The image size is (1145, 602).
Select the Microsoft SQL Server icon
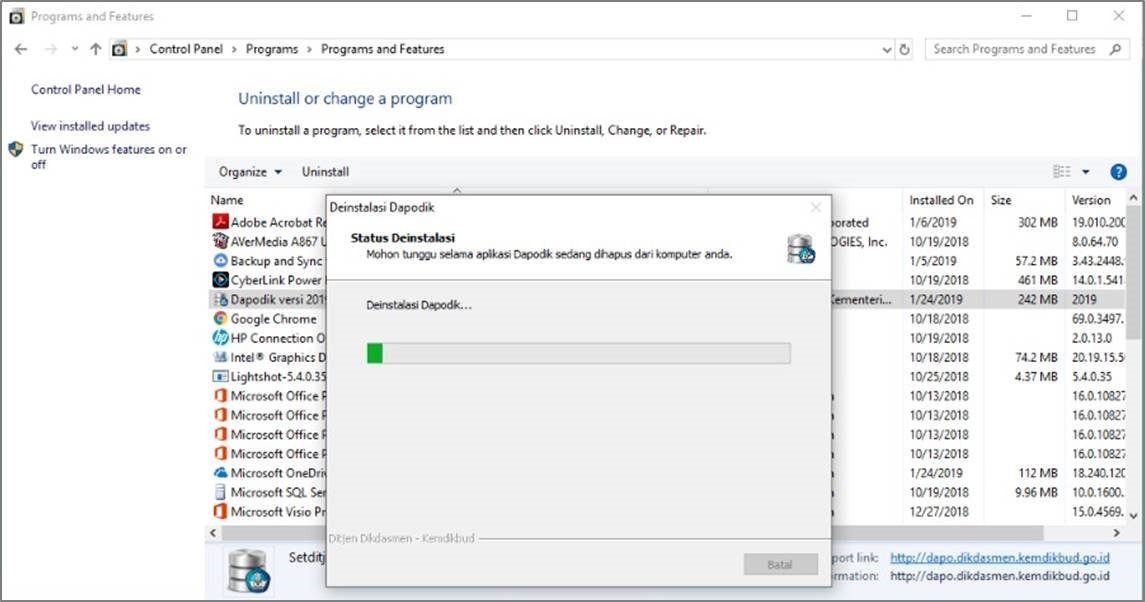click(220, 492)
